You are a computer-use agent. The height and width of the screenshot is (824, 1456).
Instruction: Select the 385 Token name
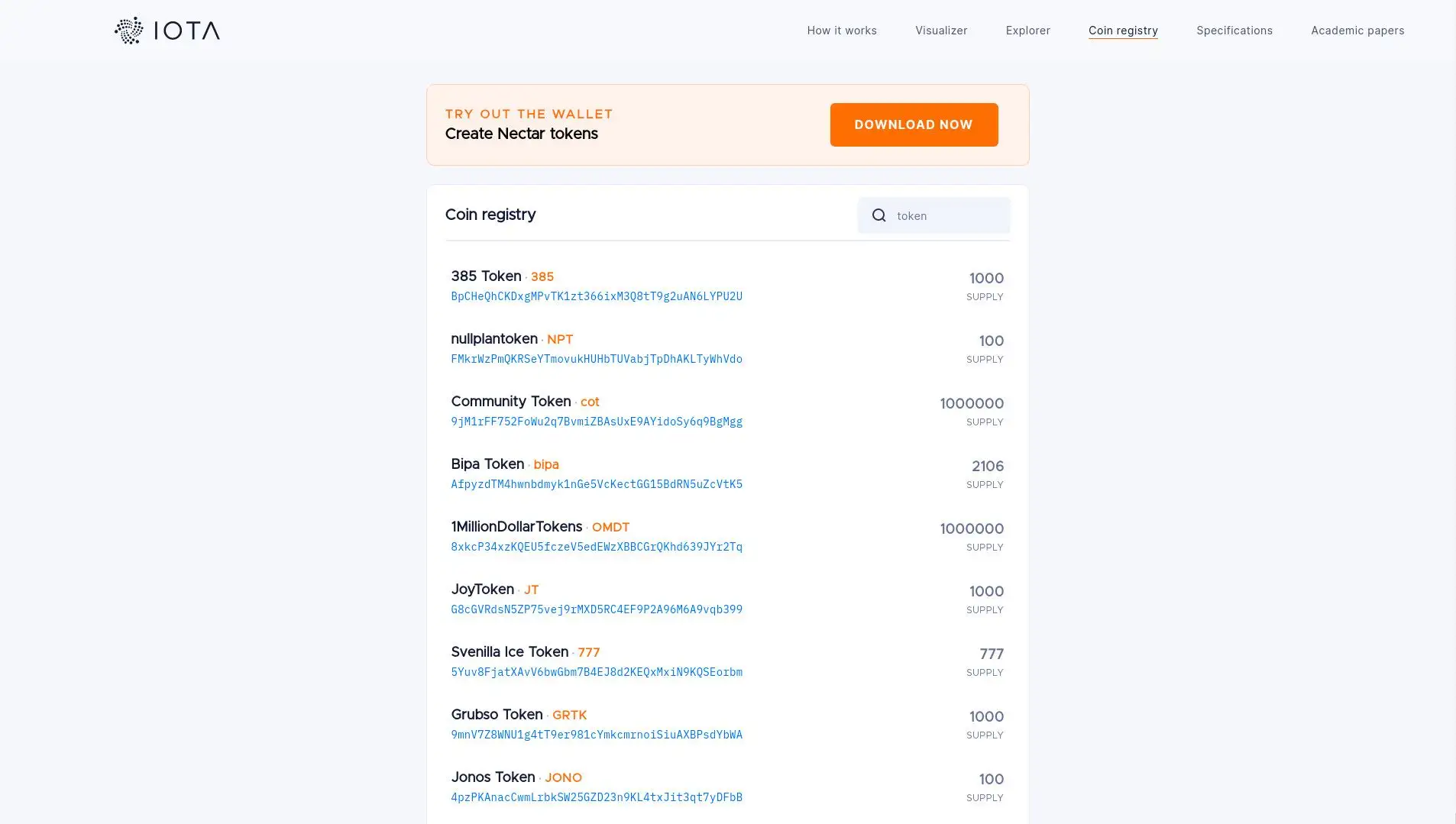click(x=486, y=276)
